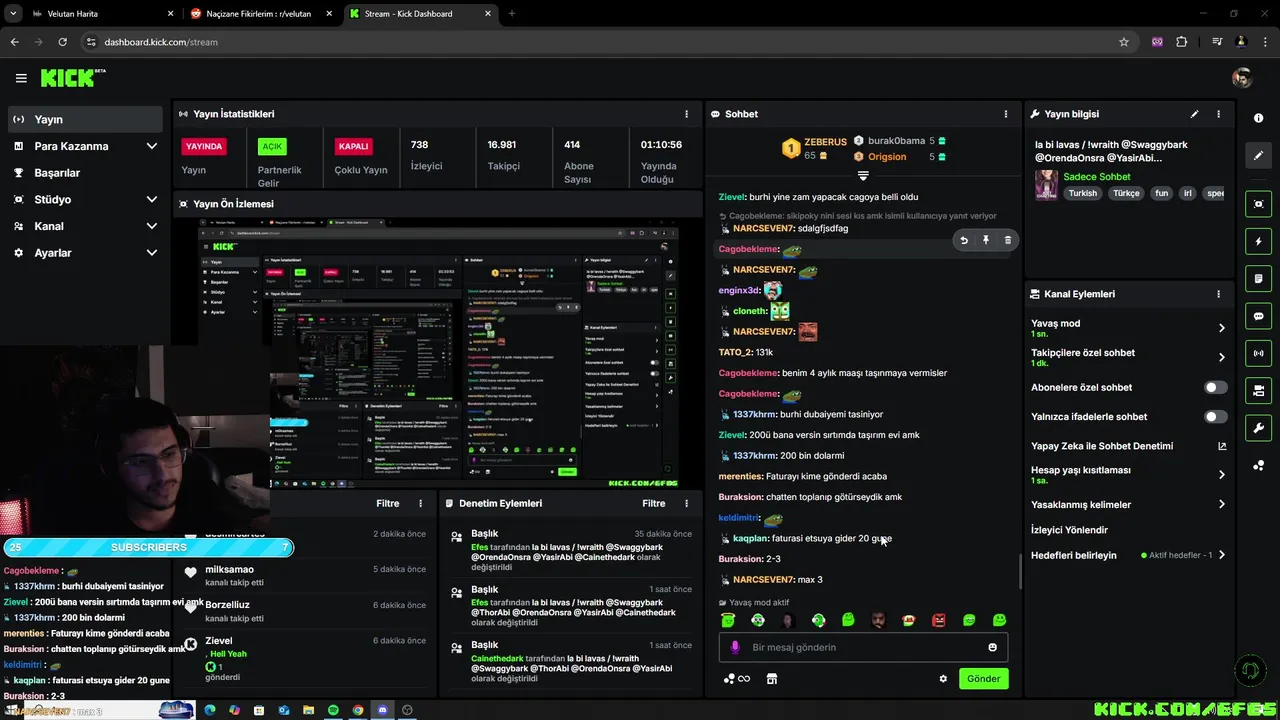Image resolution: width=1280 pixels, height=720 pixels.
Task: Select Yayın in the left sidebar
Action: click(85, 119)
